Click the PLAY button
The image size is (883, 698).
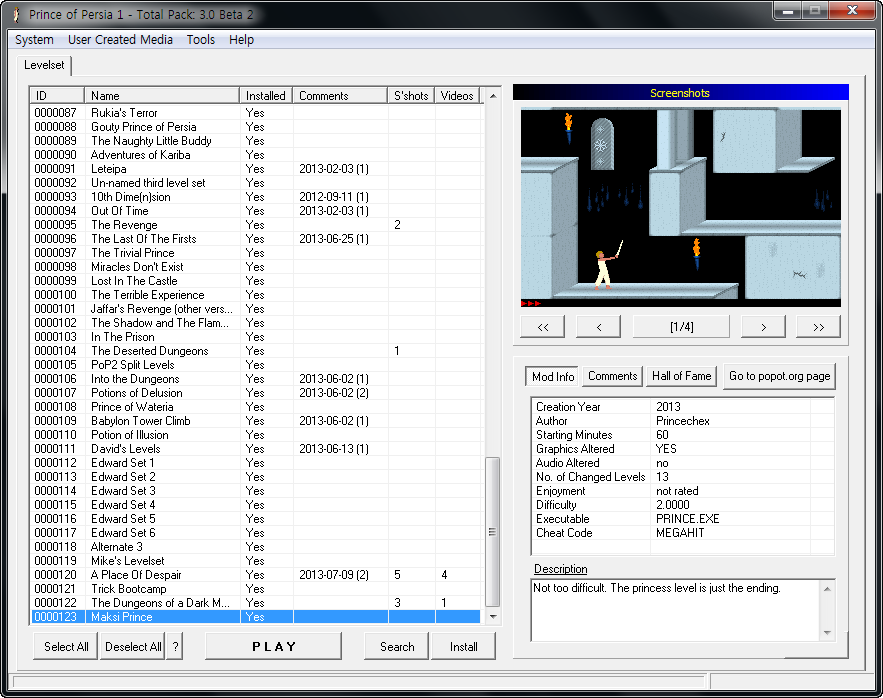coord(274,646)
